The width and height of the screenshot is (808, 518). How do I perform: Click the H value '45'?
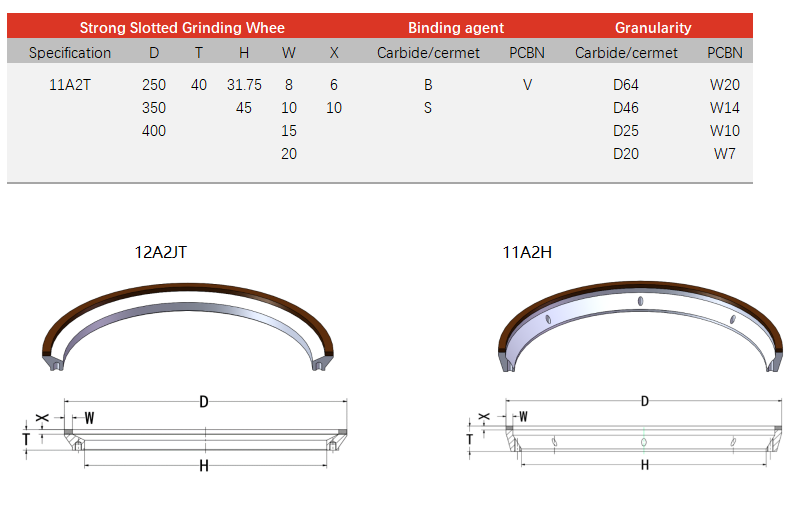tap(244, 108)
